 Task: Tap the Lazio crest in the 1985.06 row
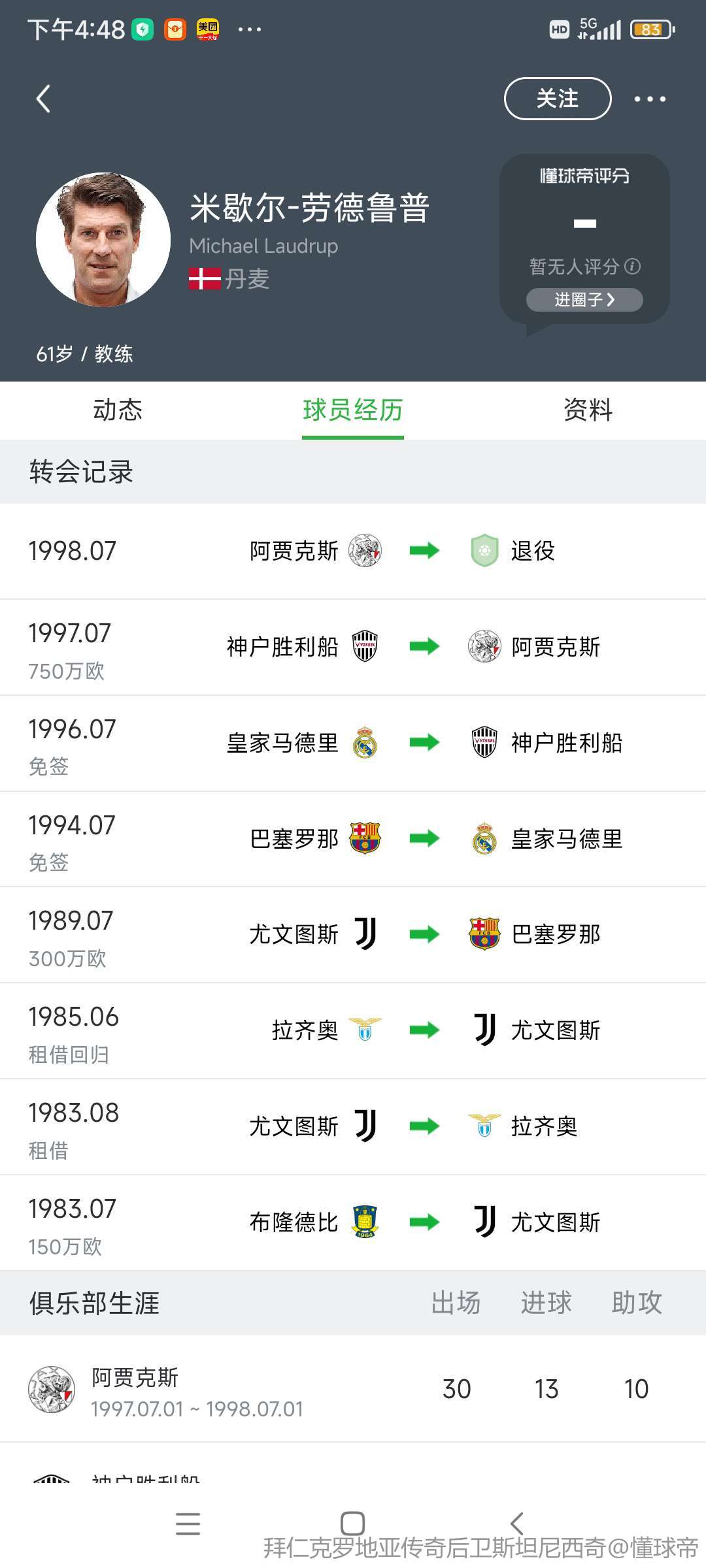pos(365,1030)
